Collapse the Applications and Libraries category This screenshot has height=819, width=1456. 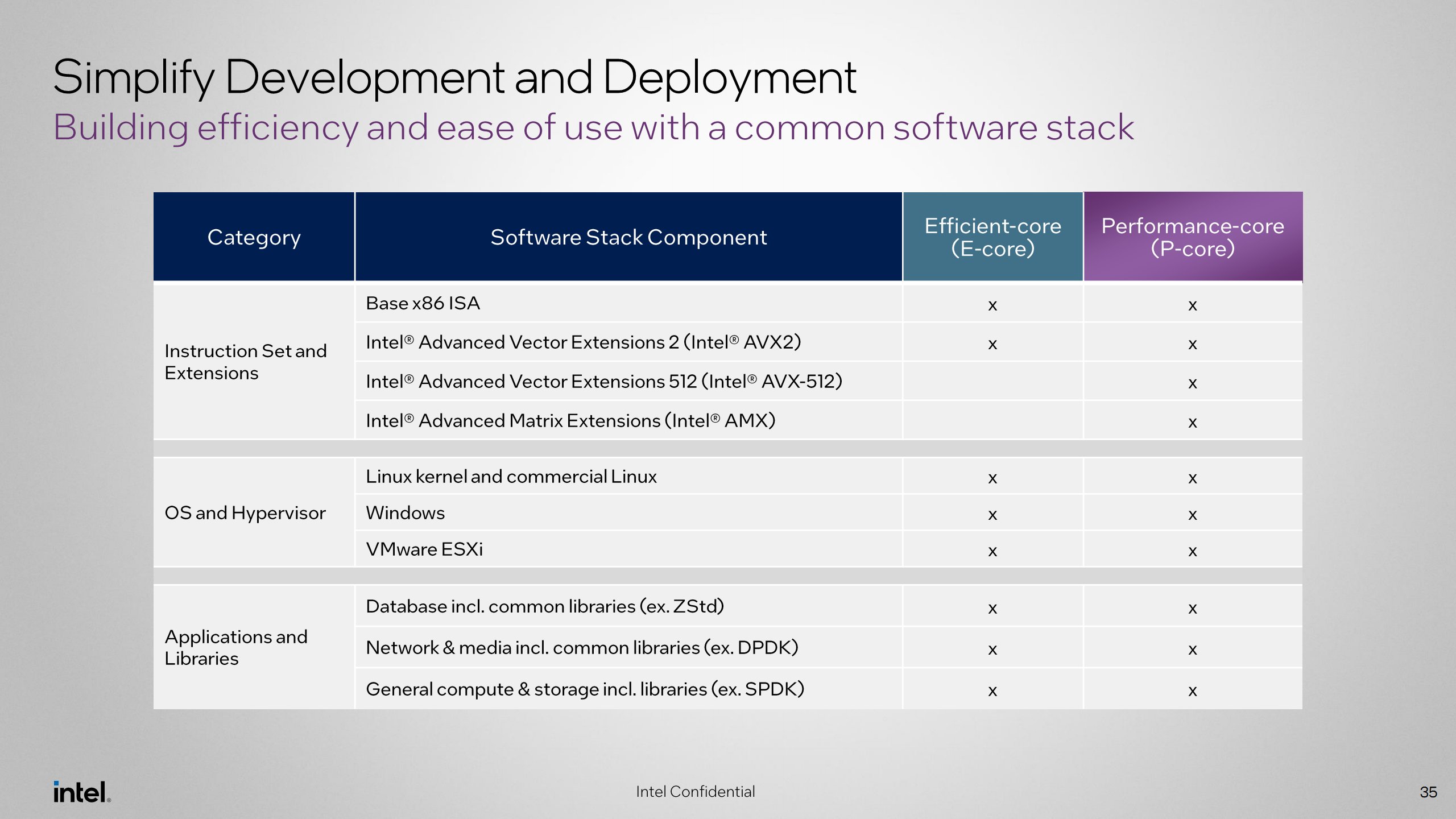236,647
